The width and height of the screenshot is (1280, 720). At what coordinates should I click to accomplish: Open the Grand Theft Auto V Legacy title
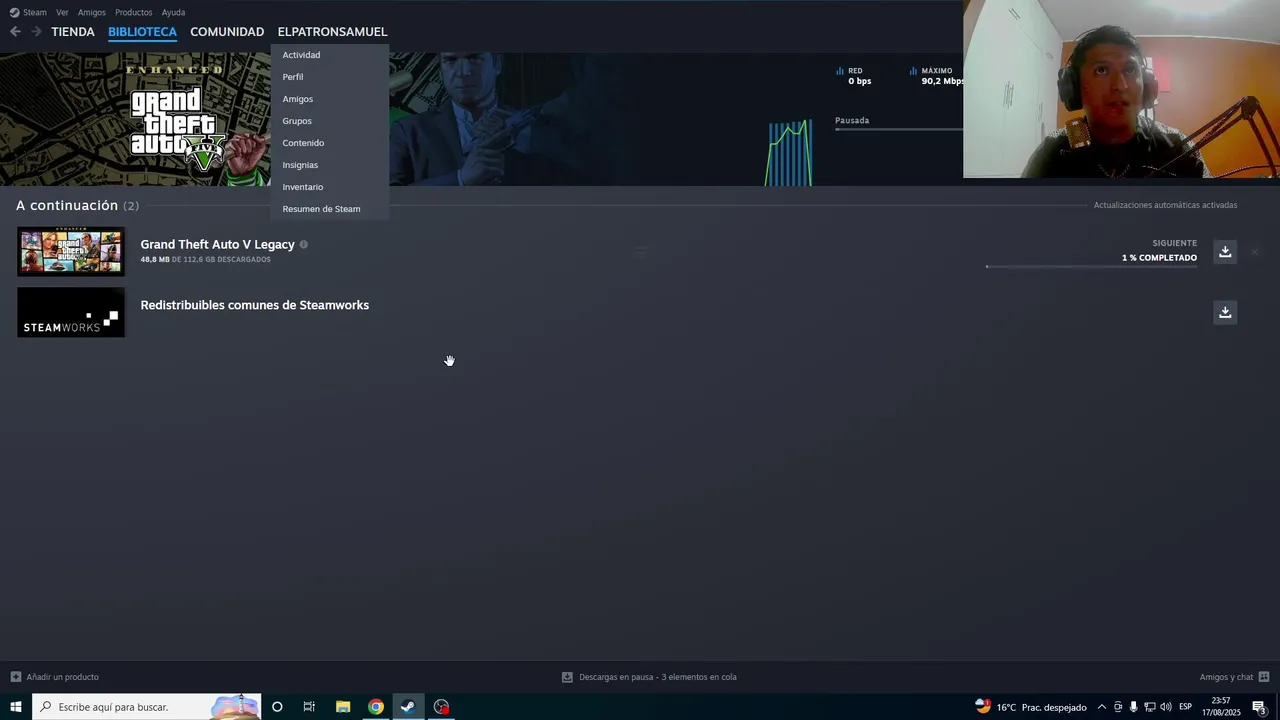click(x=217, y=244)
